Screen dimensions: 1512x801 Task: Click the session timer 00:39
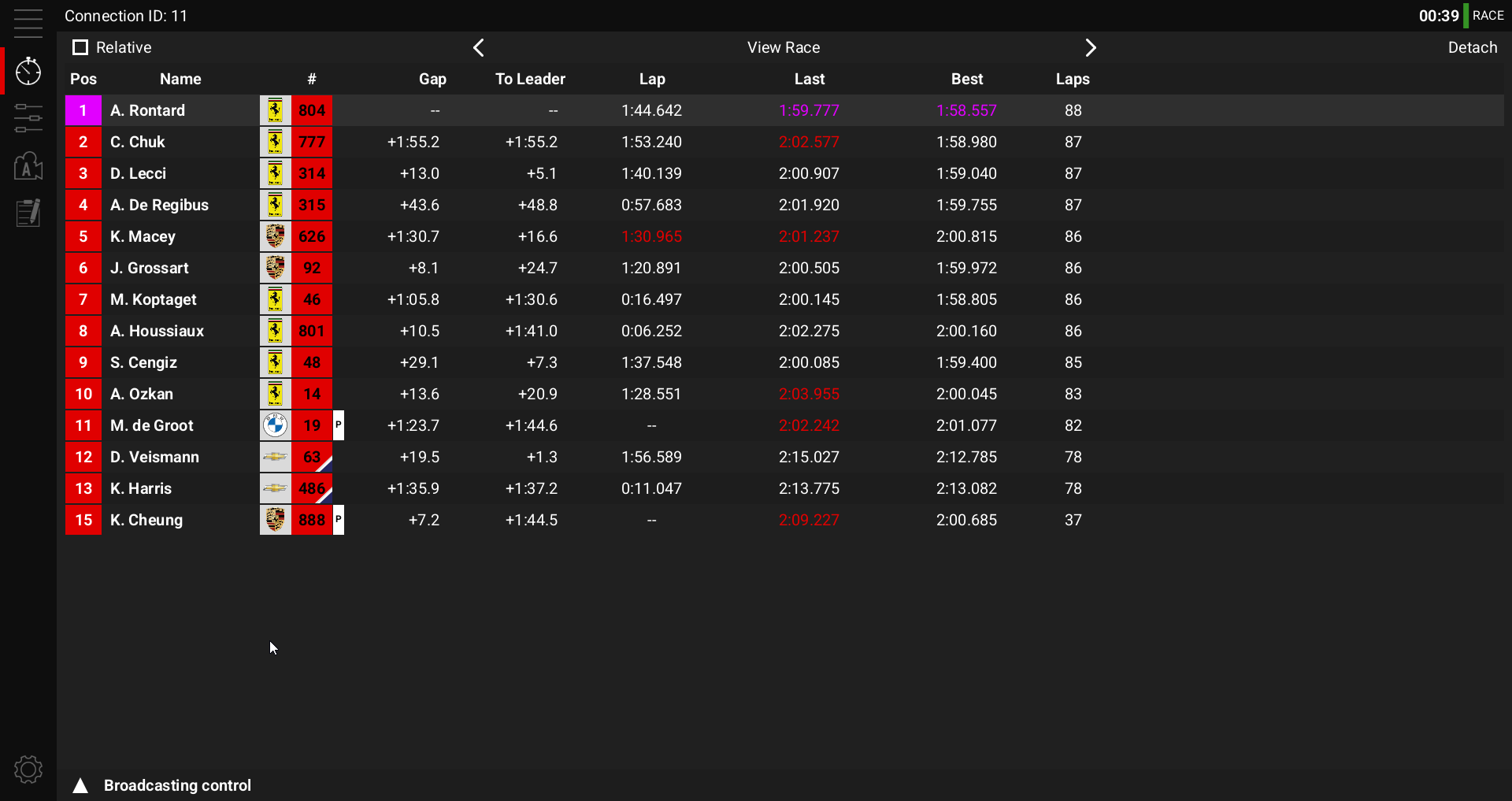pos(1439,16)
